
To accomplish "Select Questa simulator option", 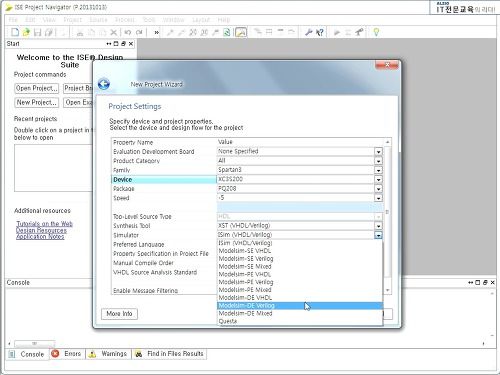I will (300, 321).
